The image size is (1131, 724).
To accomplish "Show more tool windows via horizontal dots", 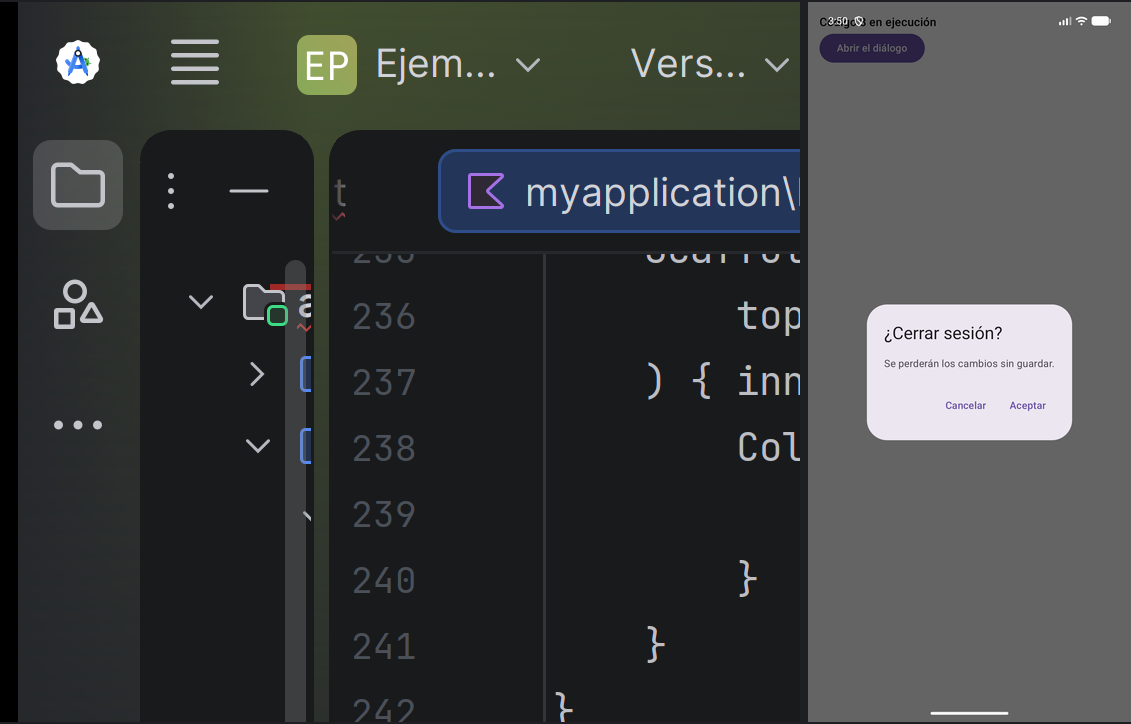I will pyautogui.click(x=78, y=425).
